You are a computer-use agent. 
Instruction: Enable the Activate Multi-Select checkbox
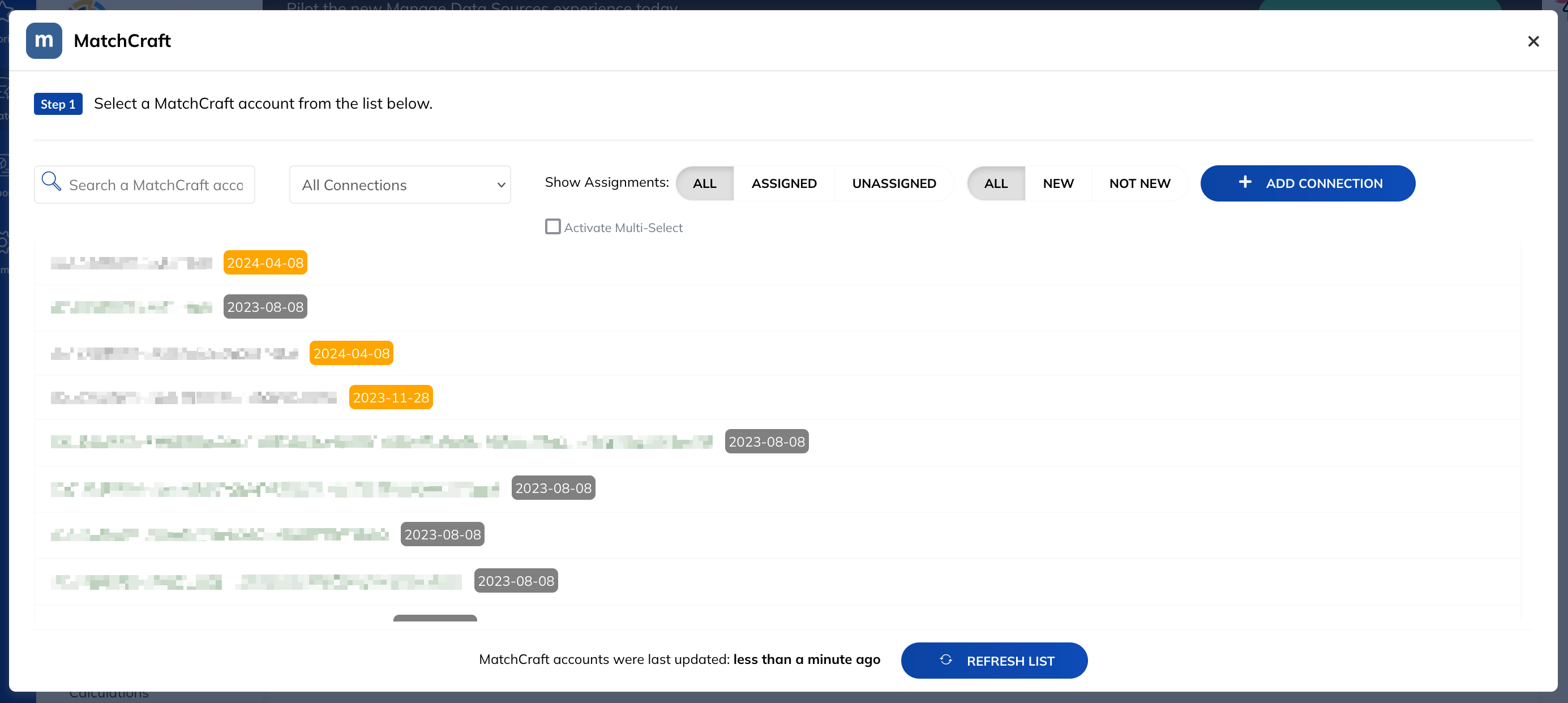pyautogui.click(x=552, y=227)
